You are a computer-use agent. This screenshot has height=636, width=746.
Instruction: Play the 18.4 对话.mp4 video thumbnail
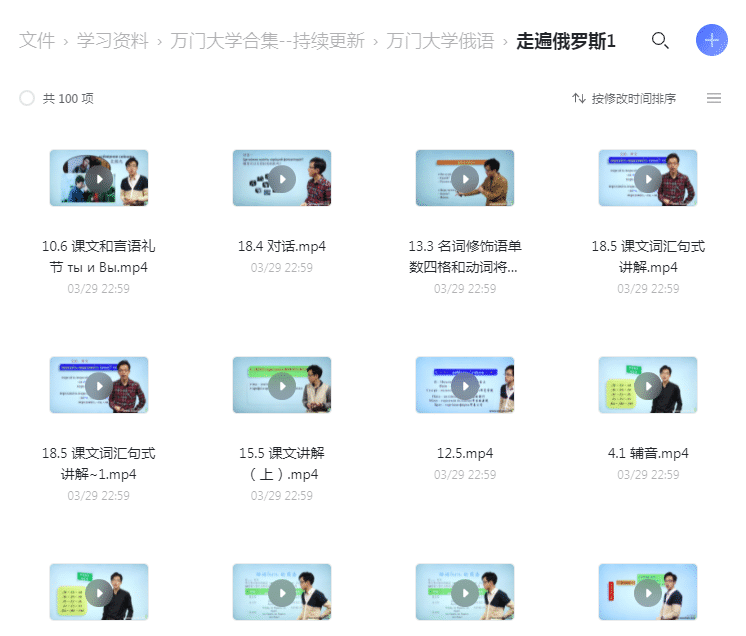[282, 178]
